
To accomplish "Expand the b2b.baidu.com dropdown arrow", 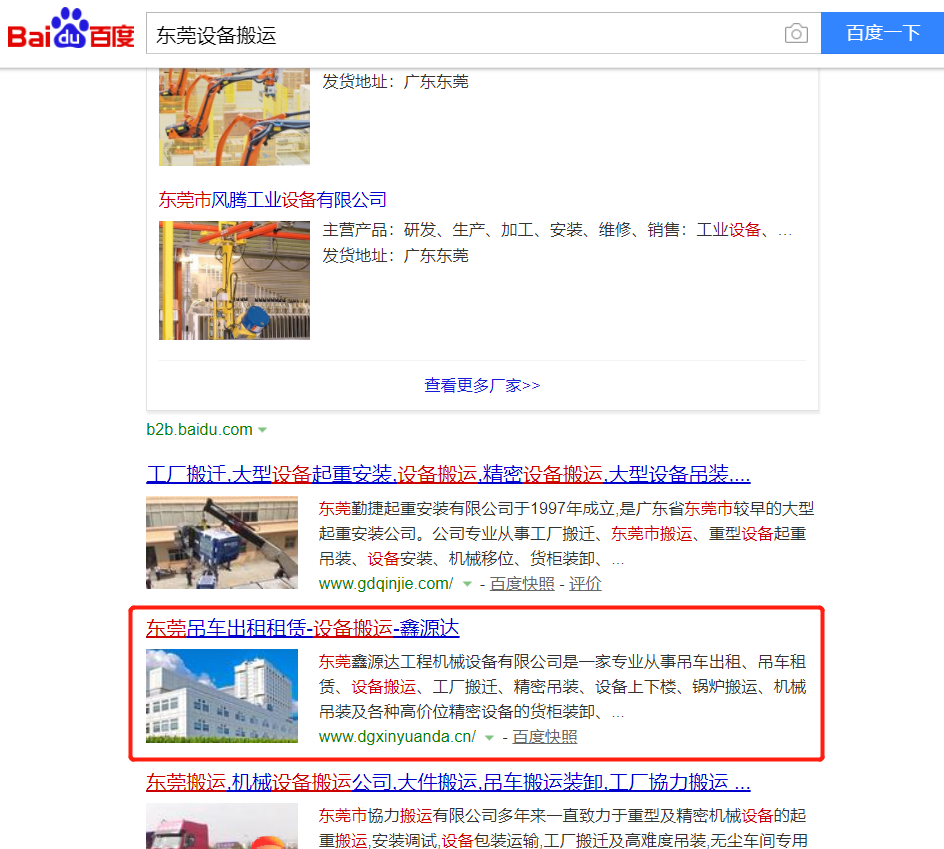I will 262,430.
